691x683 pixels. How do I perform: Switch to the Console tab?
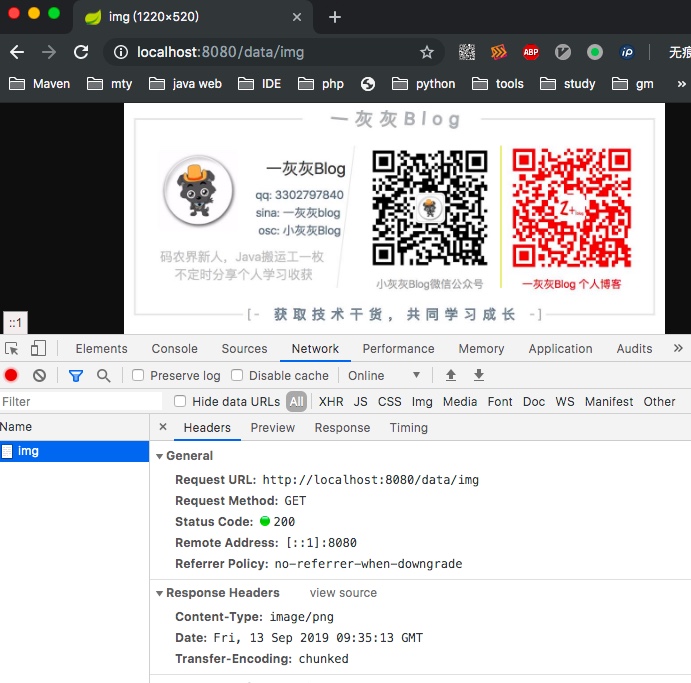(x=174, y=349)
